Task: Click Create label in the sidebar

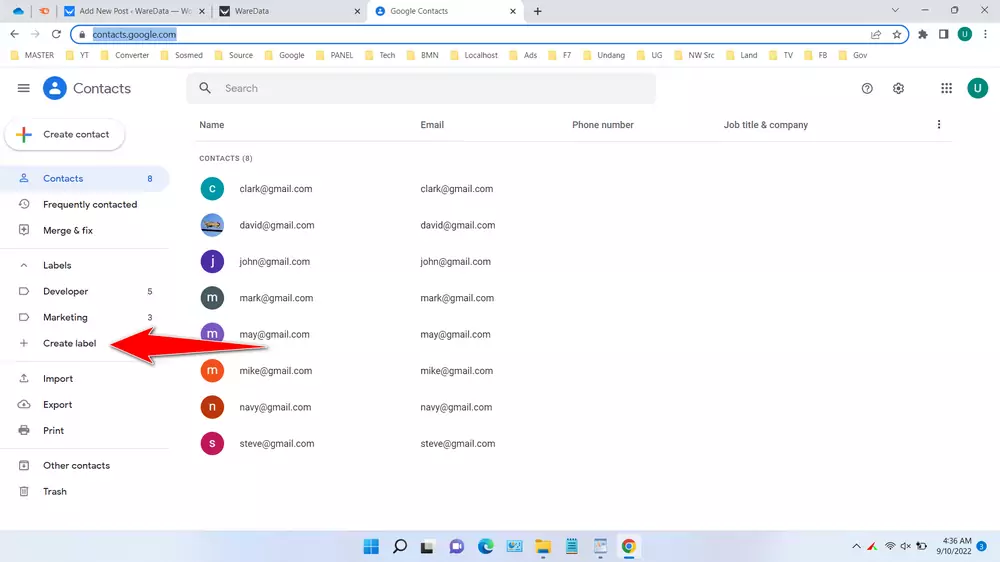Action: coord(69,343)
